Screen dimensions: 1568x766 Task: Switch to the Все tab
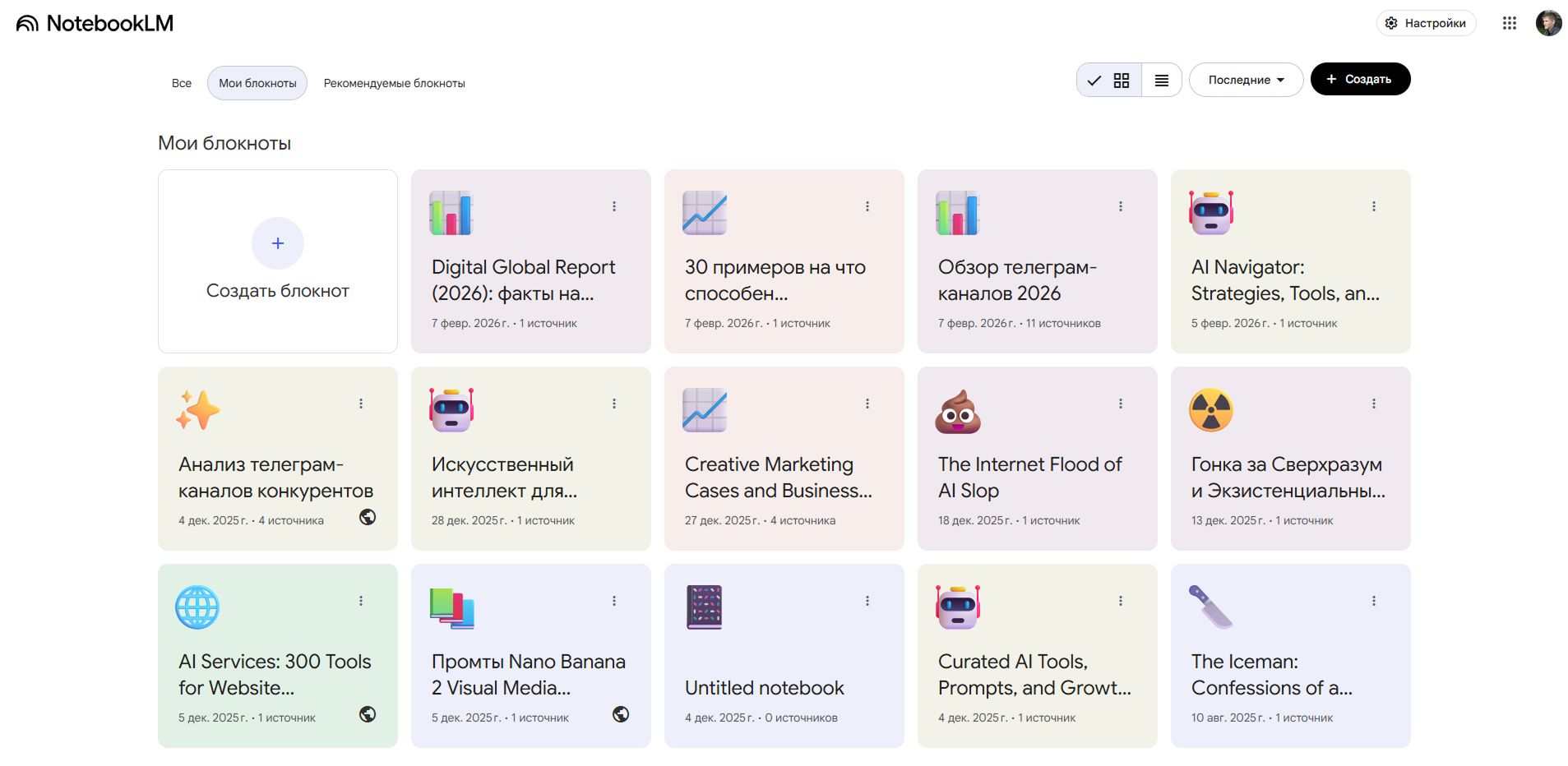click(x=182, y=83)
